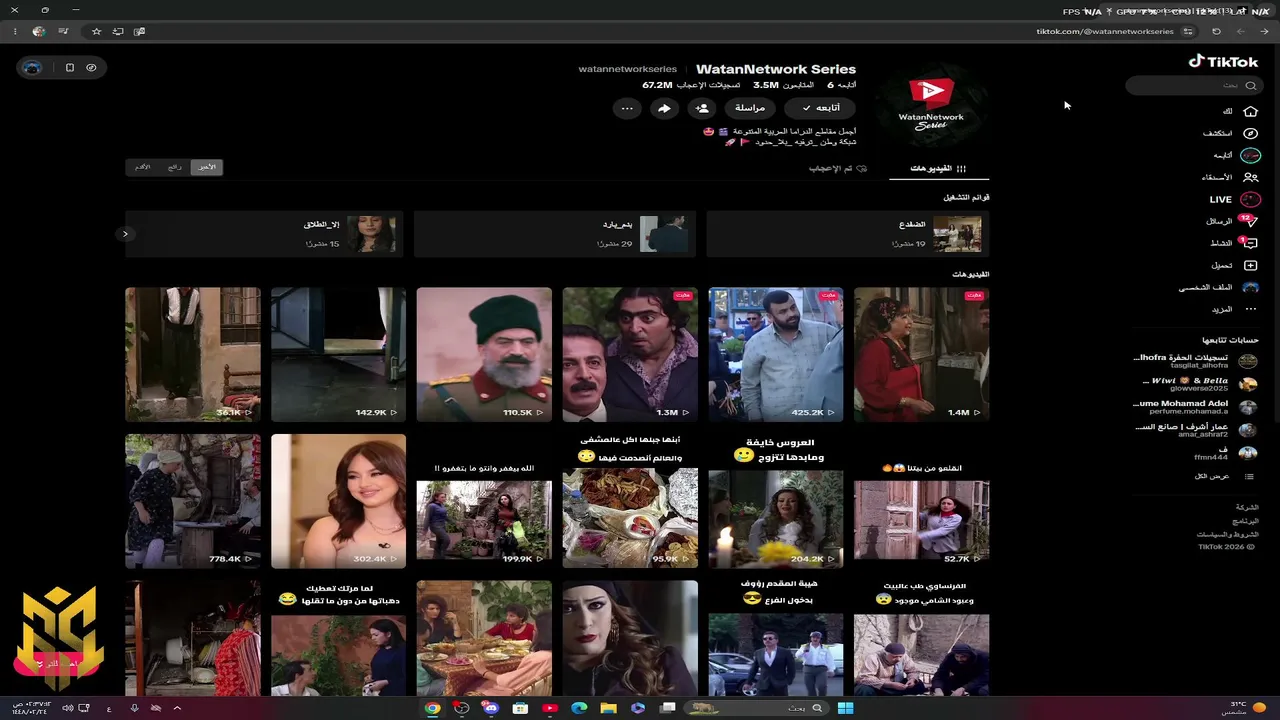Open followed account perfume.mohamad.a
Image resolution: width=1280 pixels, height=720 pixels.
[1195, 406]
